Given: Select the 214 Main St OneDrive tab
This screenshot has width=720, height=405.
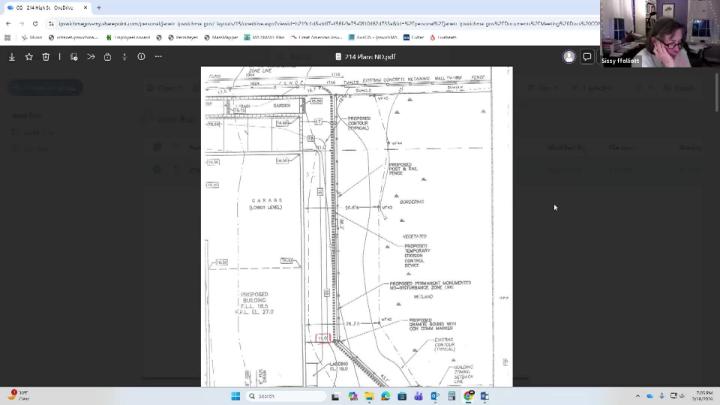Looking at the screenshot, I should [x=45, y=7].
